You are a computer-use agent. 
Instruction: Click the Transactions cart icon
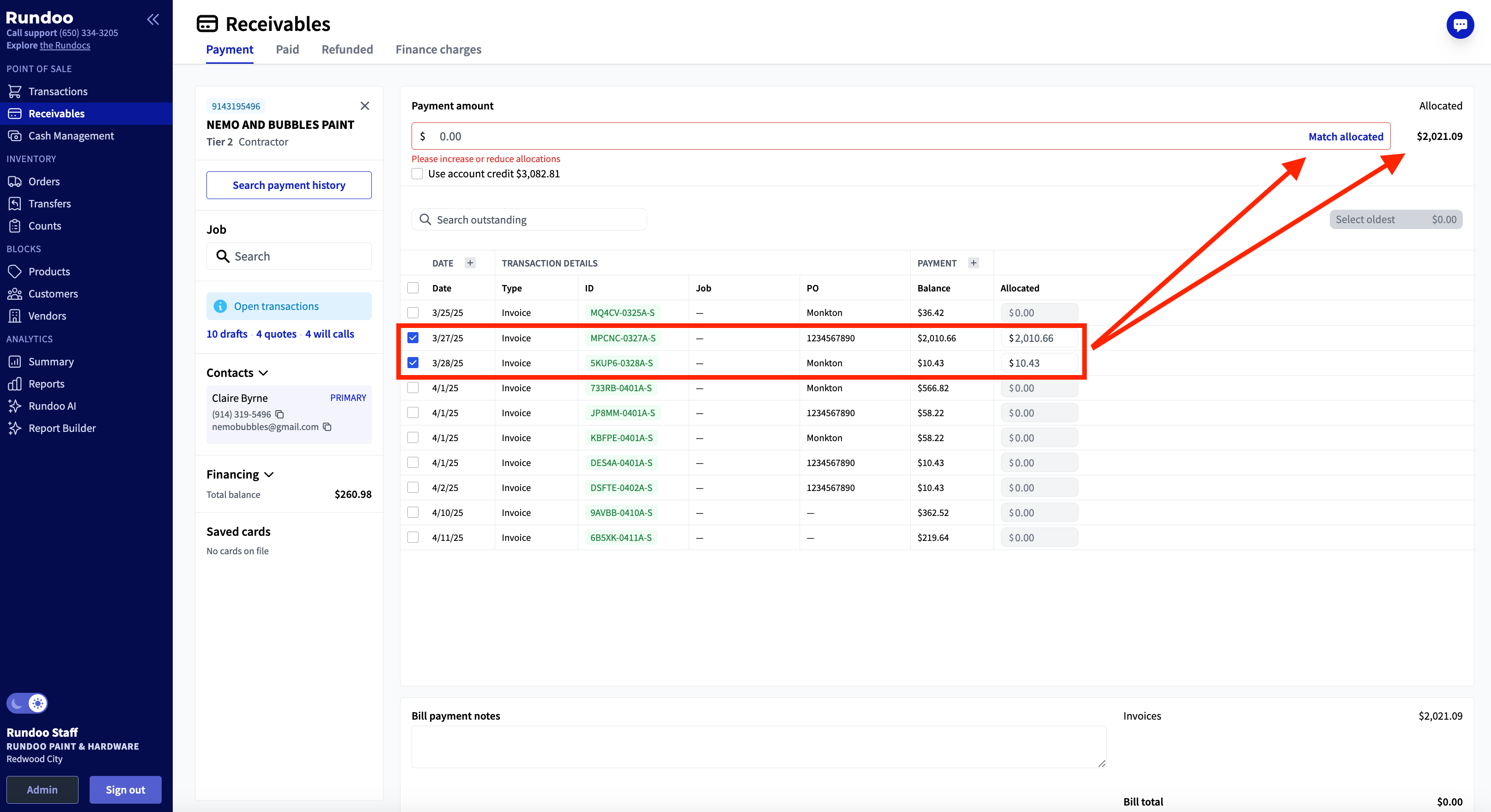(14, 91)
